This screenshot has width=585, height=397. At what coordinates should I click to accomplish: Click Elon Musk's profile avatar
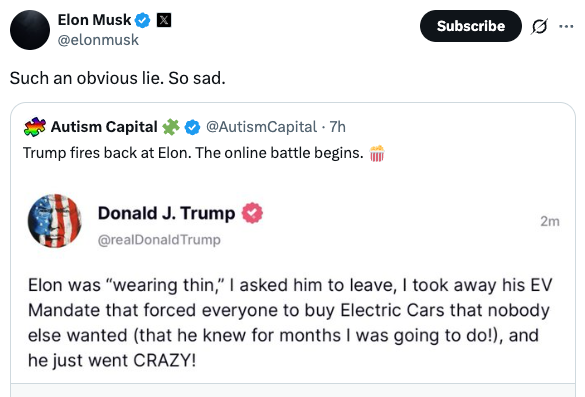point(30,30)
